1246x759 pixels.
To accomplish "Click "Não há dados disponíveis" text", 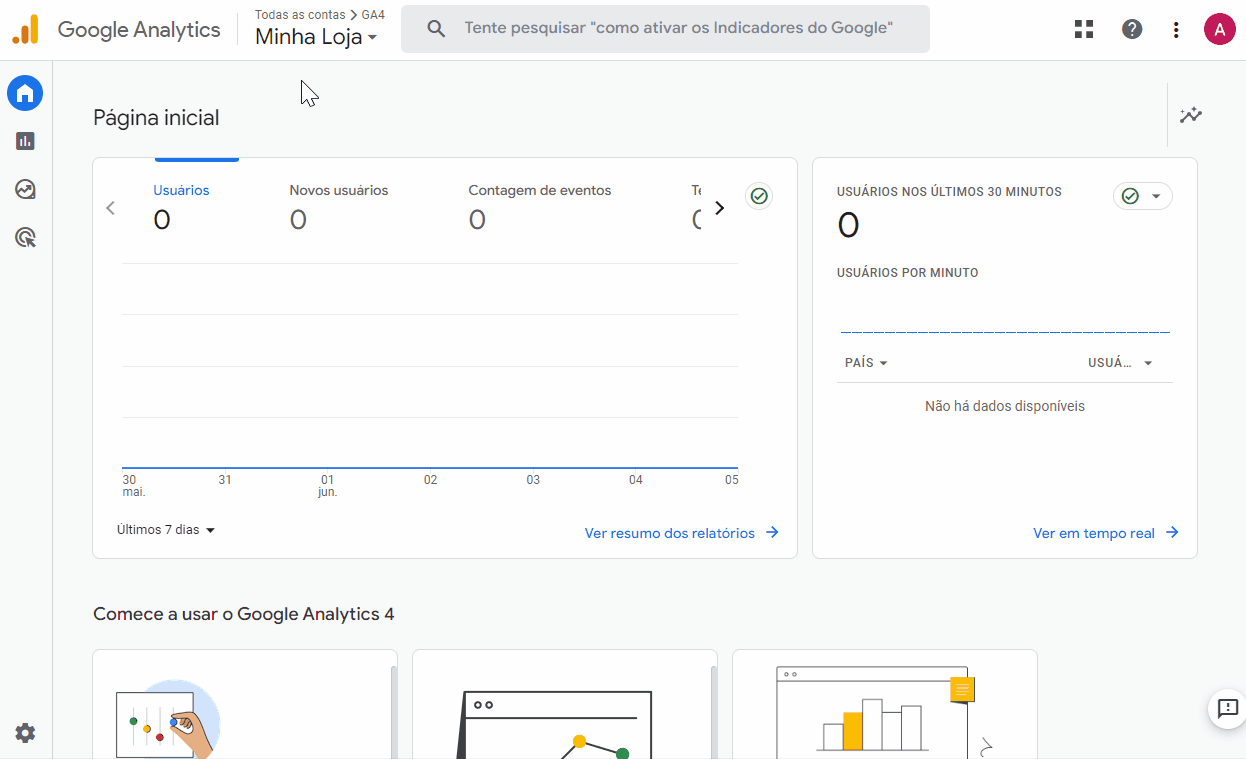I will pyautogui.click(x=1004, y=406).
